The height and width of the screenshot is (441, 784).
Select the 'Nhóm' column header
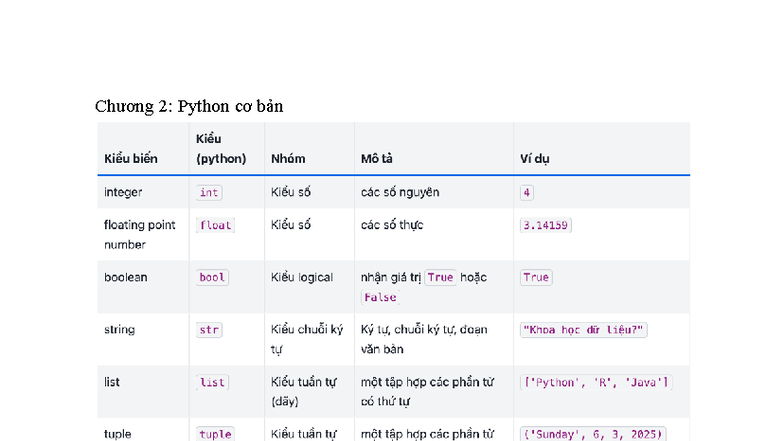(x=288, y=158)
